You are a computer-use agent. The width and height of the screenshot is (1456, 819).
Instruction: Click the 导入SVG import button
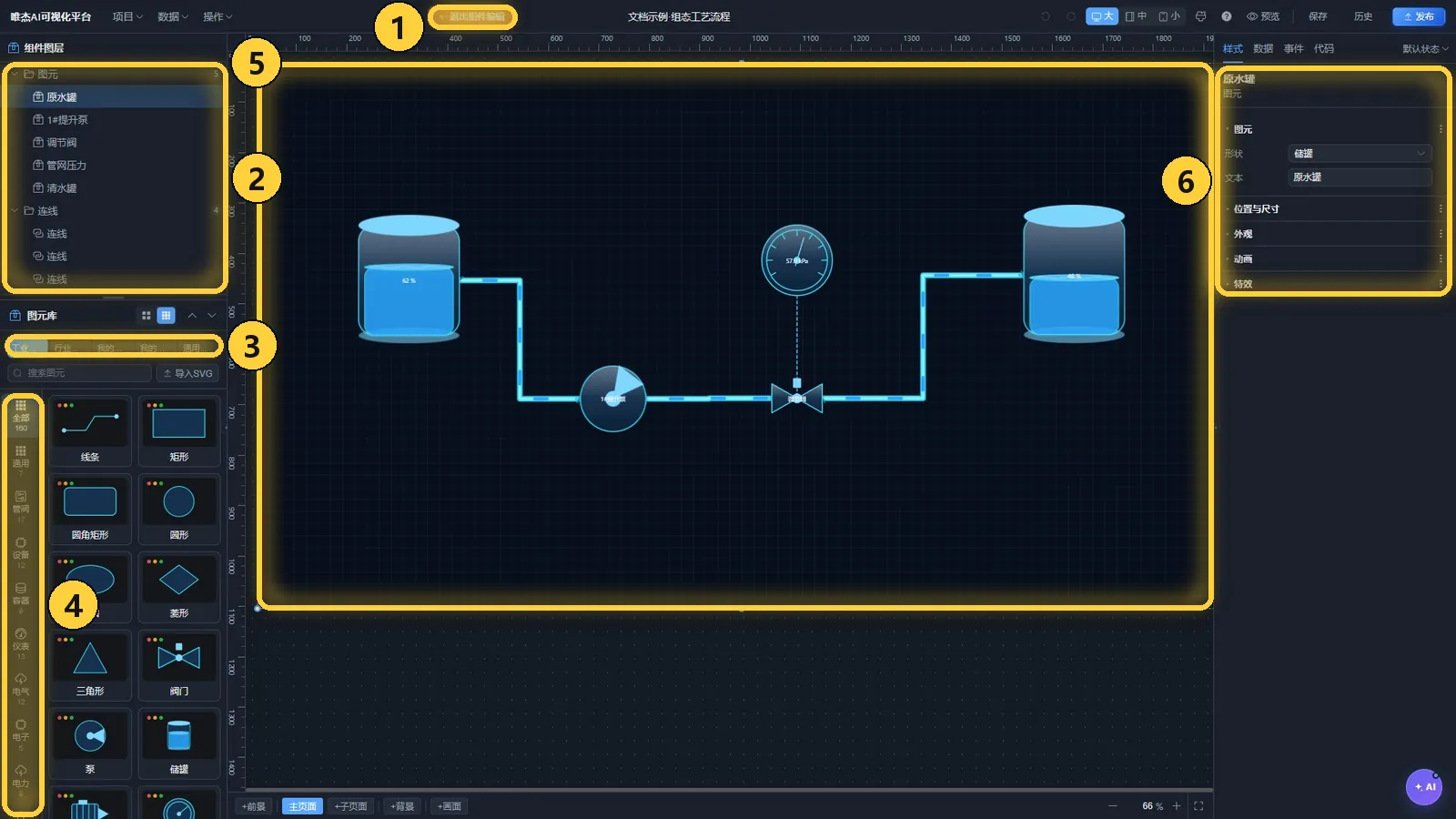pos(188,373)
